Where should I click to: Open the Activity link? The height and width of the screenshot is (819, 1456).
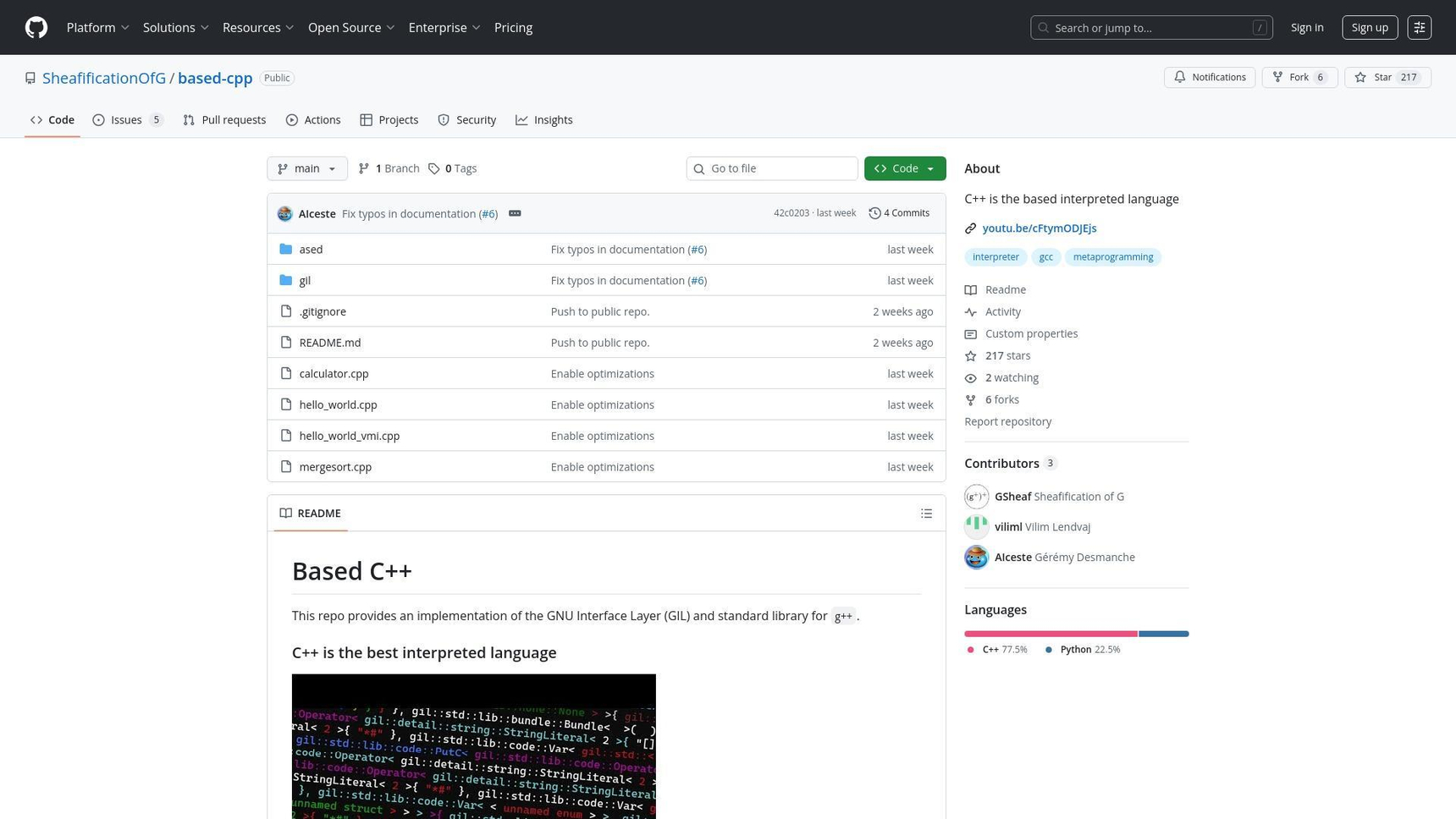click(x=993, y=312)
